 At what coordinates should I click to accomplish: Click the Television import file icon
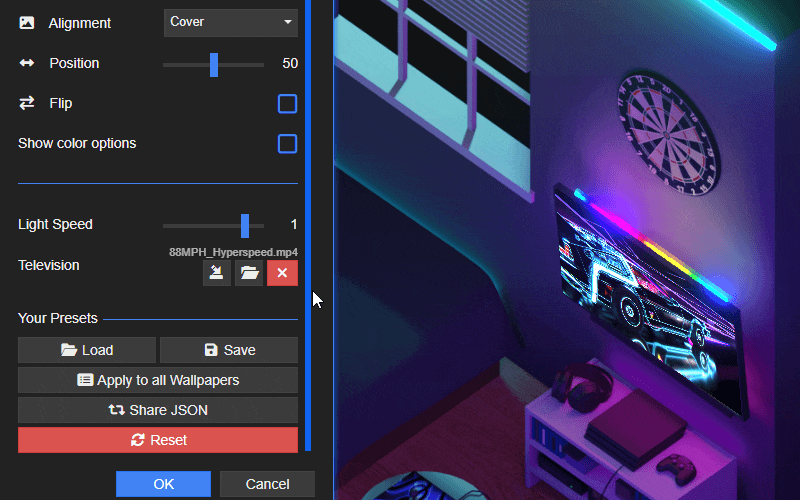click(217, 273)
